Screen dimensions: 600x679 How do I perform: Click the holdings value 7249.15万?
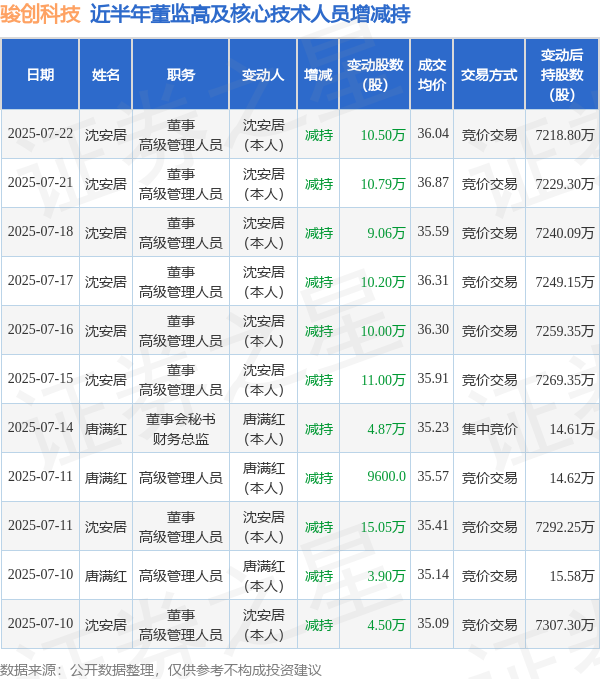[565, 282]
